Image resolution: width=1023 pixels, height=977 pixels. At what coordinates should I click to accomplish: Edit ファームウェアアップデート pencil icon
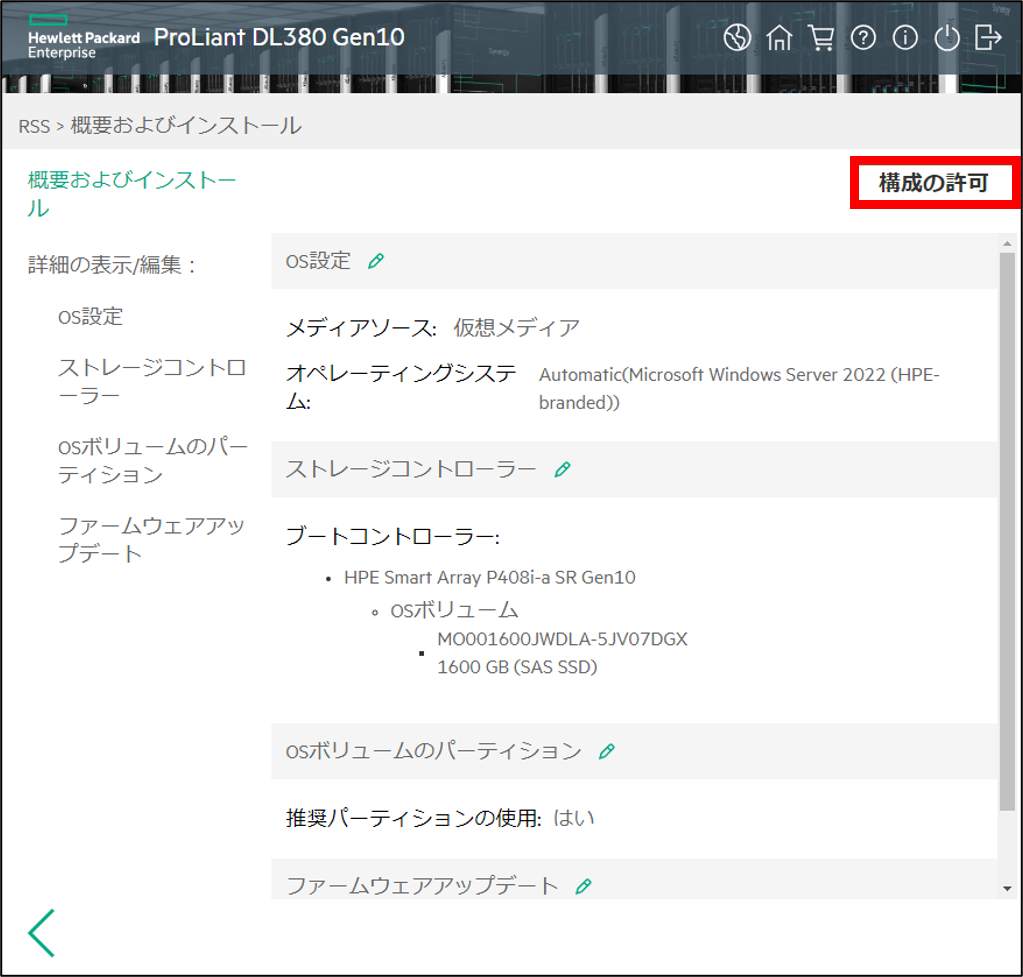click(584, 886)
